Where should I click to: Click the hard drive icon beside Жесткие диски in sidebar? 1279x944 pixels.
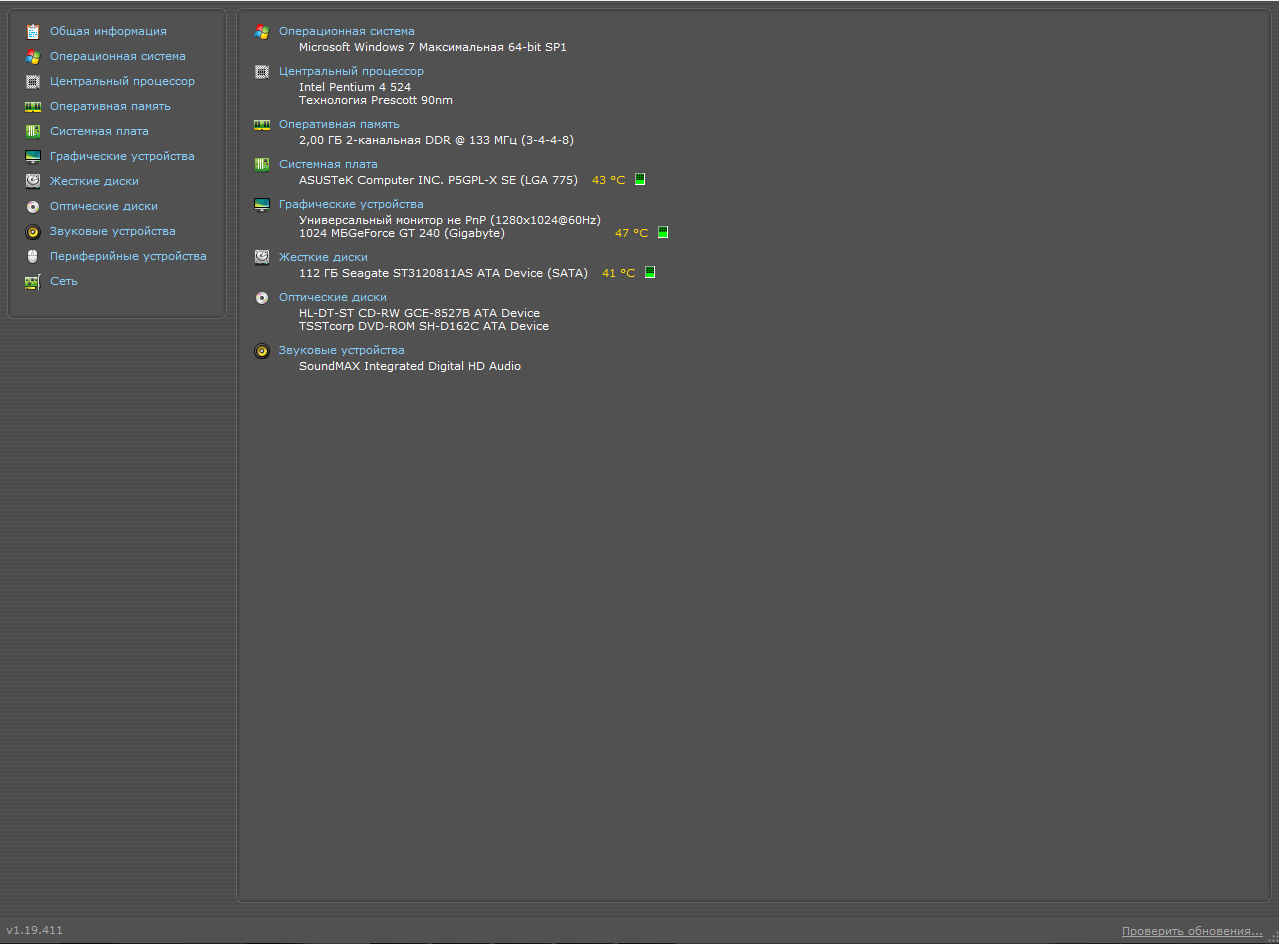[33, 181]
